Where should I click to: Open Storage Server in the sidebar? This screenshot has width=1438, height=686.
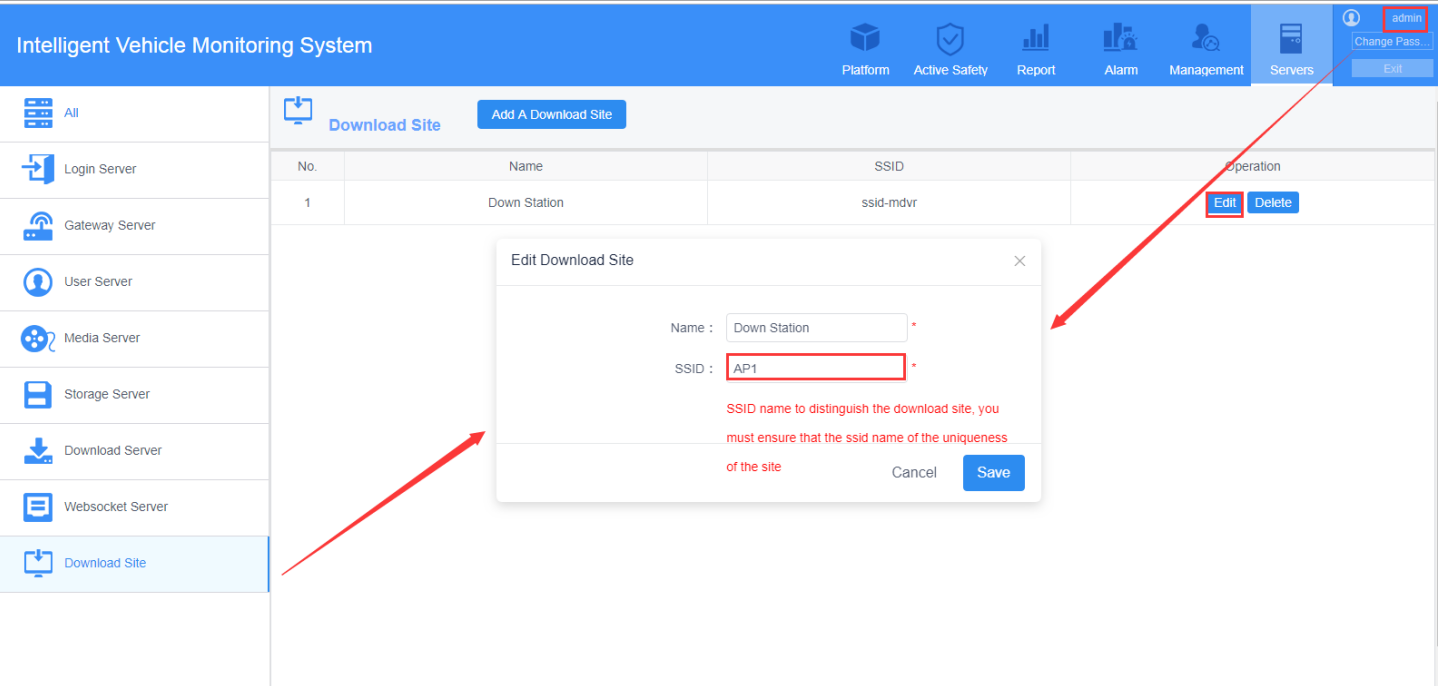point(134,394)
